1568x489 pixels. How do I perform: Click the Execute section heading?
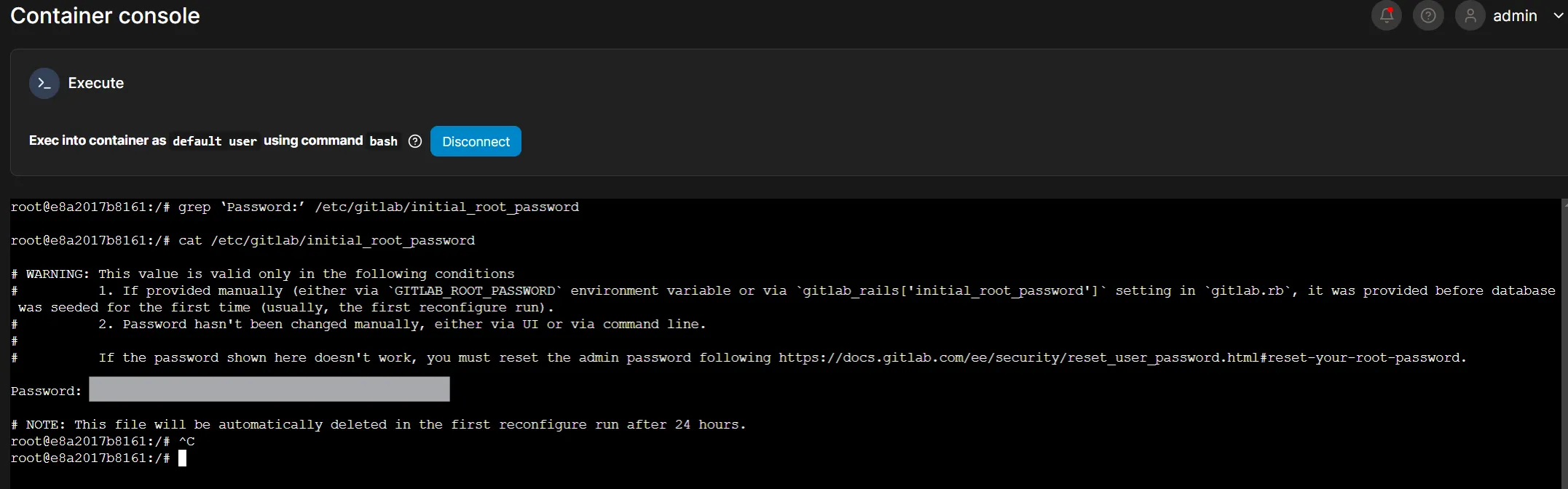(96, 83)
